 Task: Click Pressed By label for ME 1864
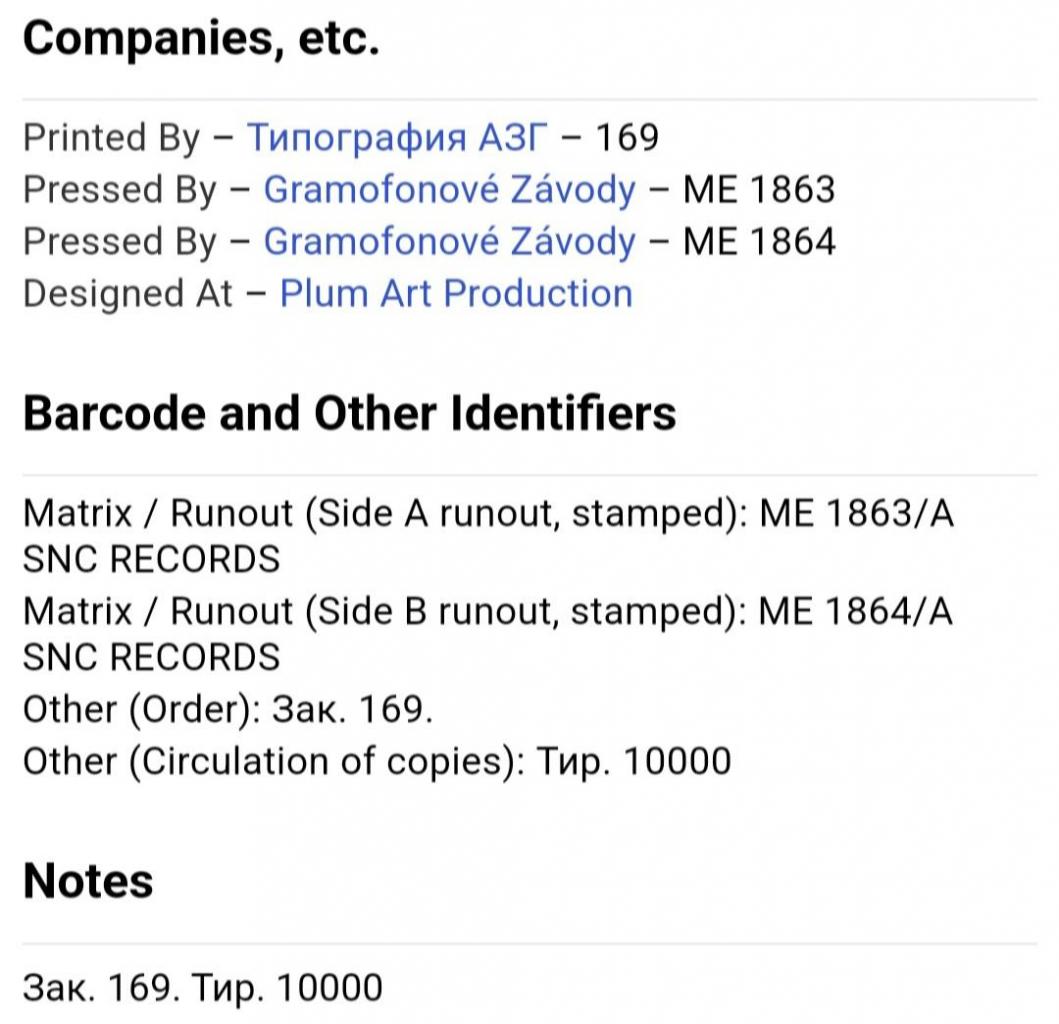[x=120, y=241]
